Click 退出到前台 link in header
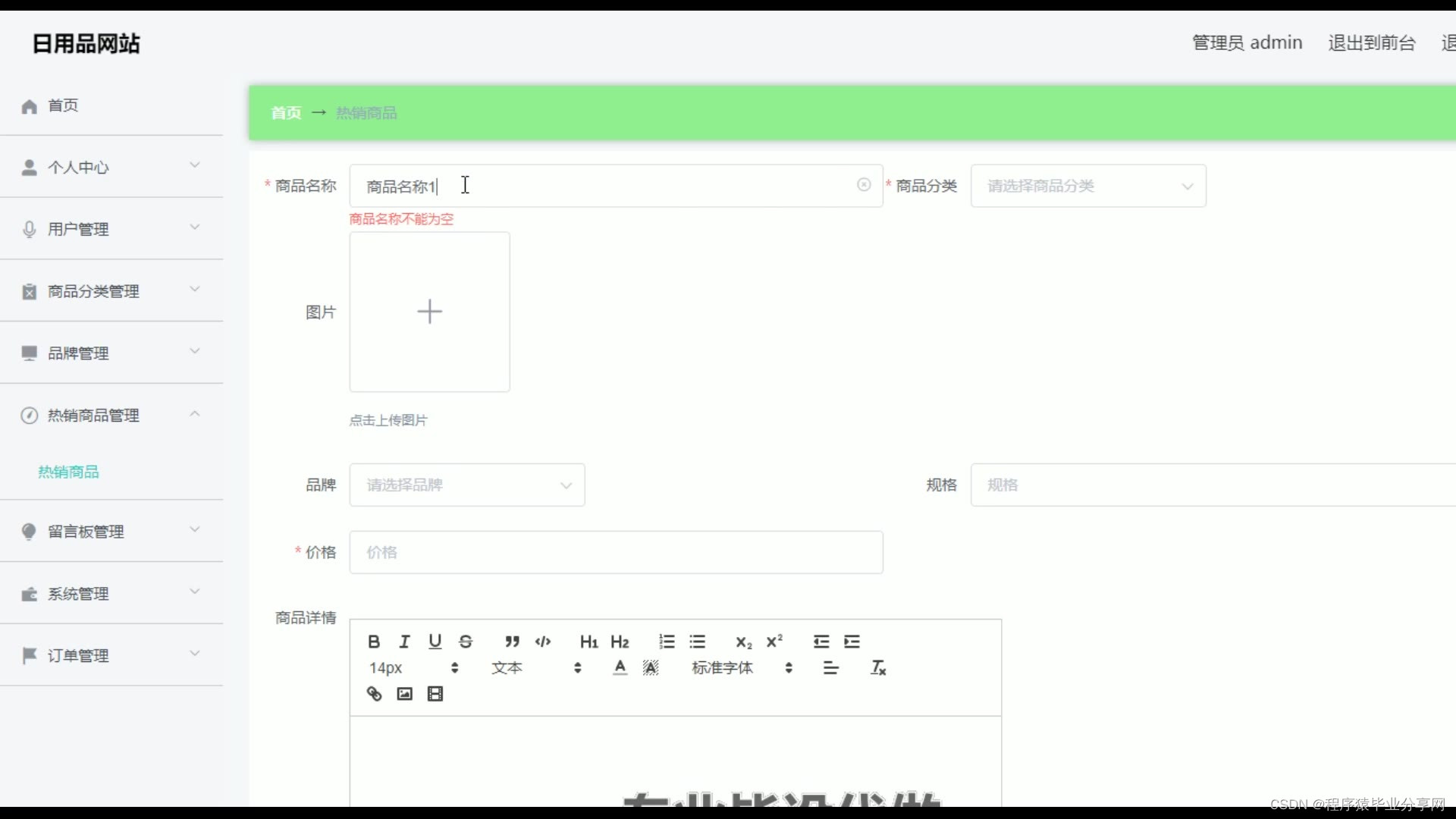The width and height of the screenshot is (1456, 819). [1371, 42]
